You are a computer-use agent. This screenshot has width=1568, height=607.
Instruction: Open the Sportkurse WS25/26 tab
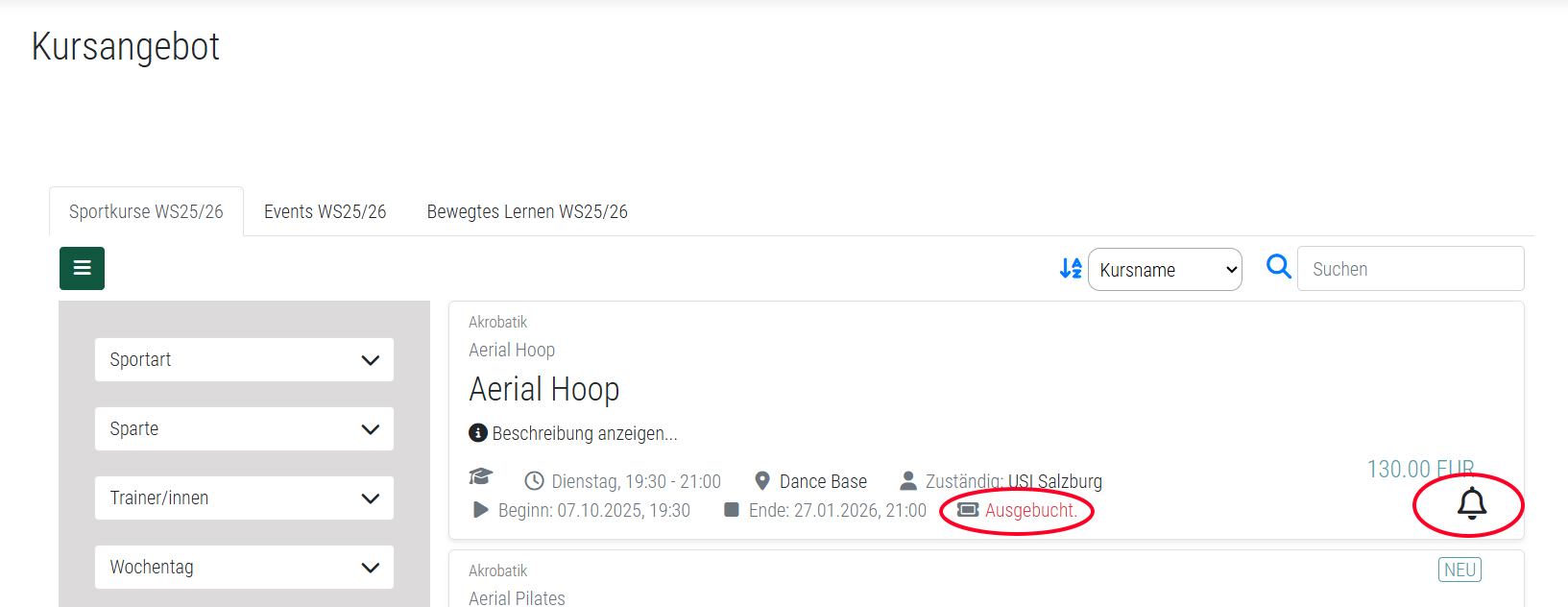click(146, 211)
